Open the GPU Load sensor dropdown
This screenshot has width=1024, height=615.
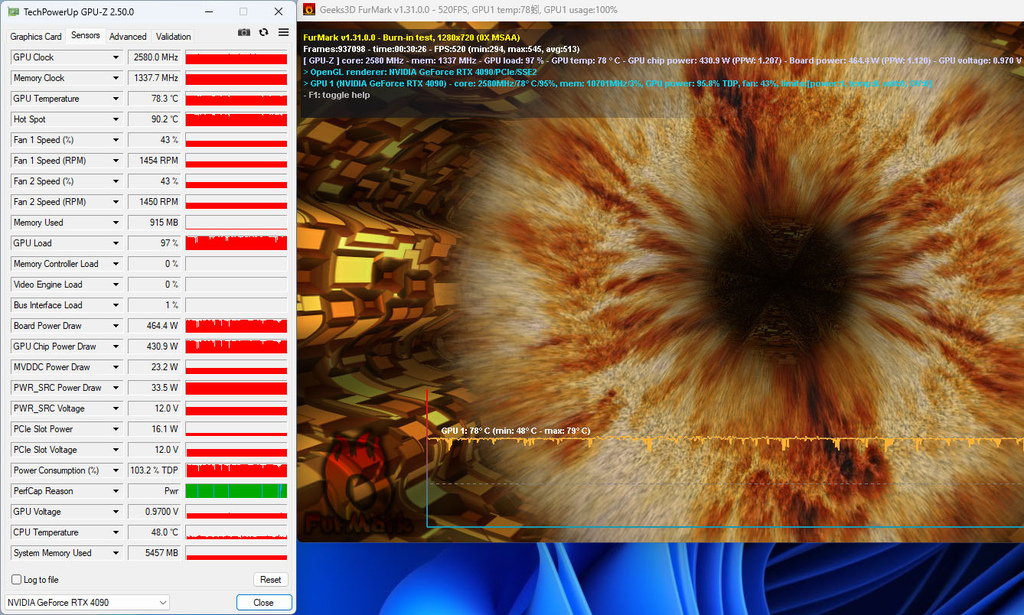[x=116, y=244]
